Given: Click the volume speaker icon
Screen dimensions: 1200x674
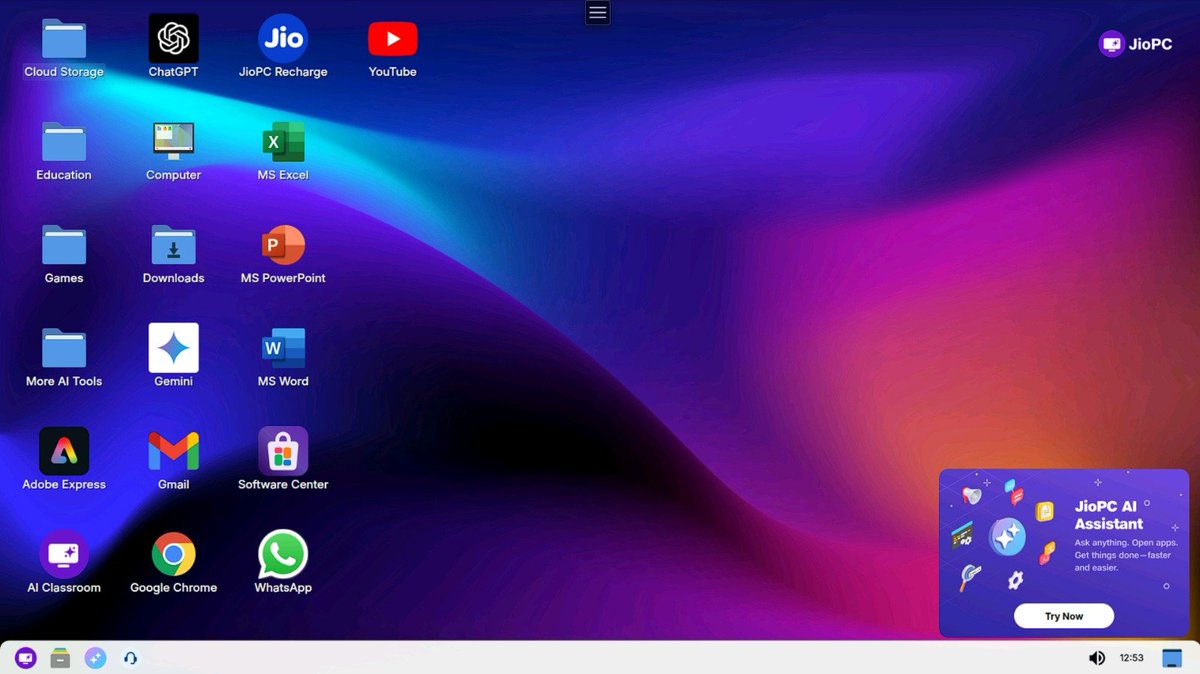Looking at the screenshot, I should point(1097,658).
